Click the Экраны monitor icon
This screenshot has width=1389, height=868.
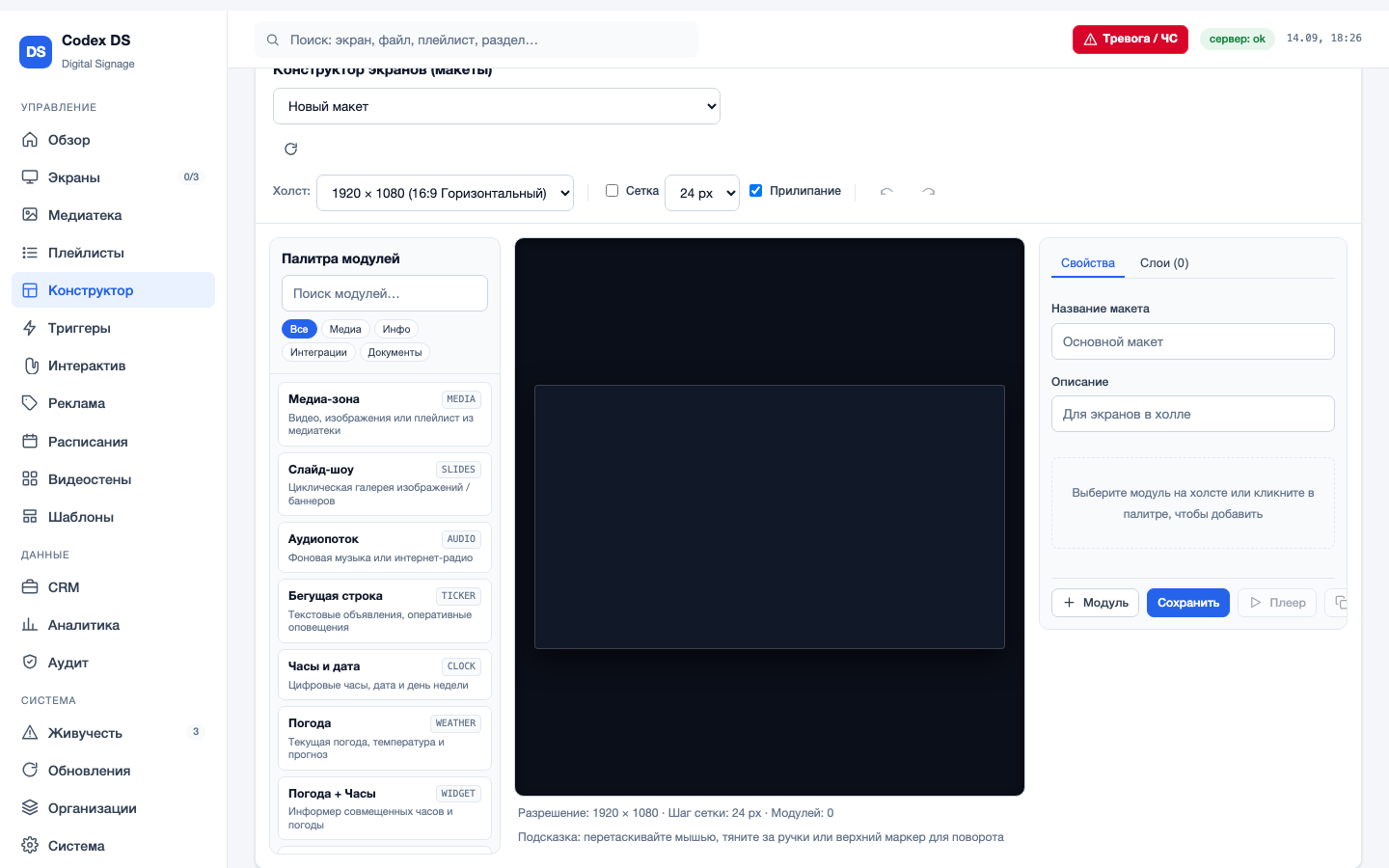[x=30, y=177]
